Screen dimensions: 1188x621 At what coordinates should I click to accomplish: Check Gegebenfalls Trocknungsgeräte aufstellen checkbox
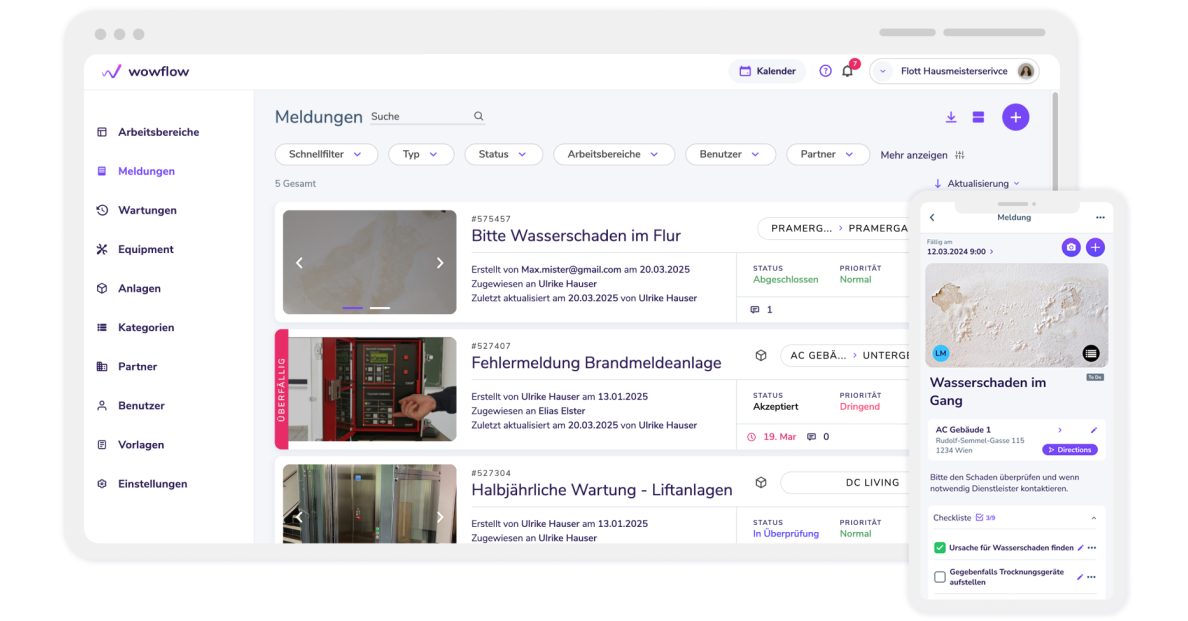[939, 577]
